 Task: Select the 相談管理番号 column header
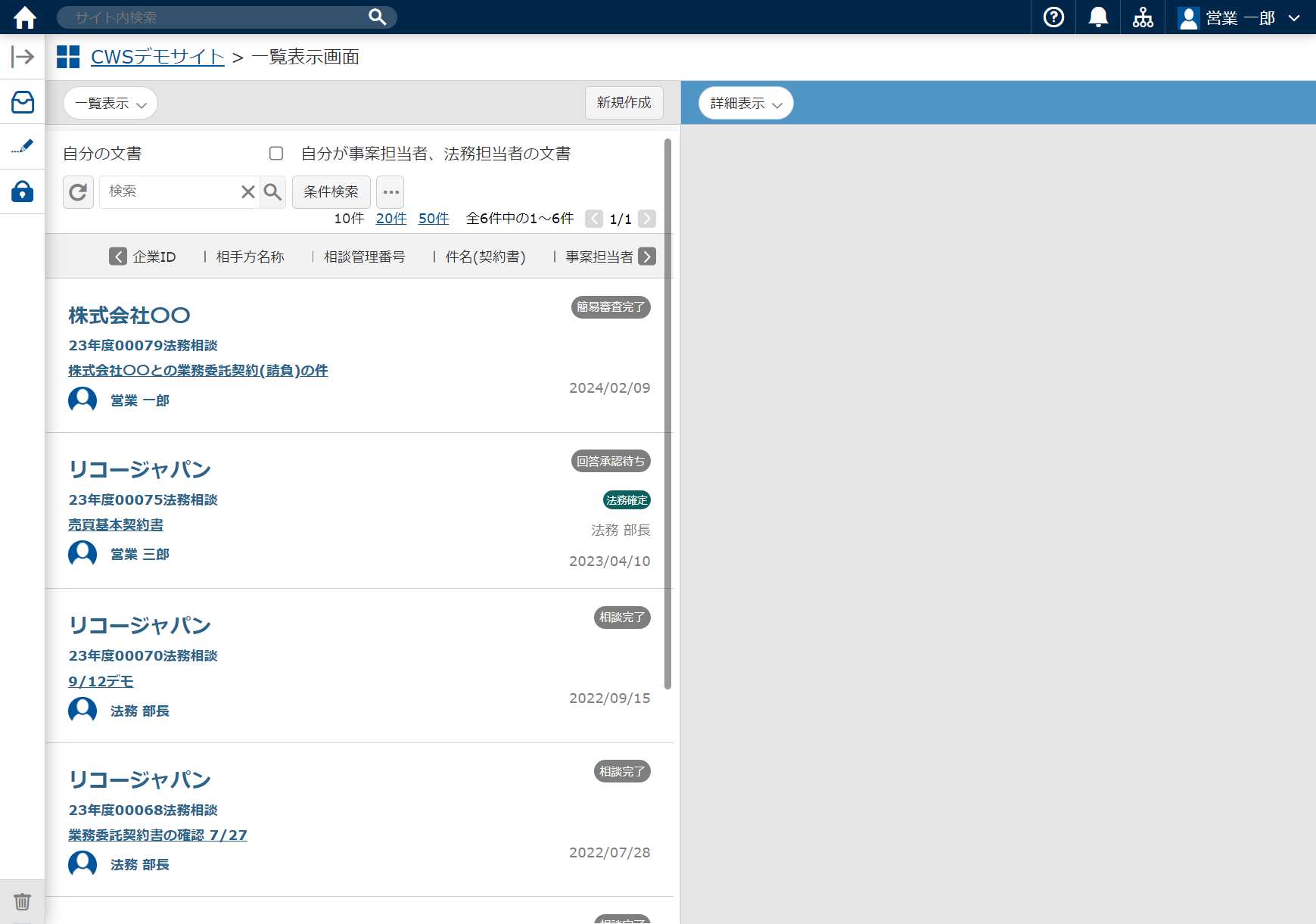point(364,257)
